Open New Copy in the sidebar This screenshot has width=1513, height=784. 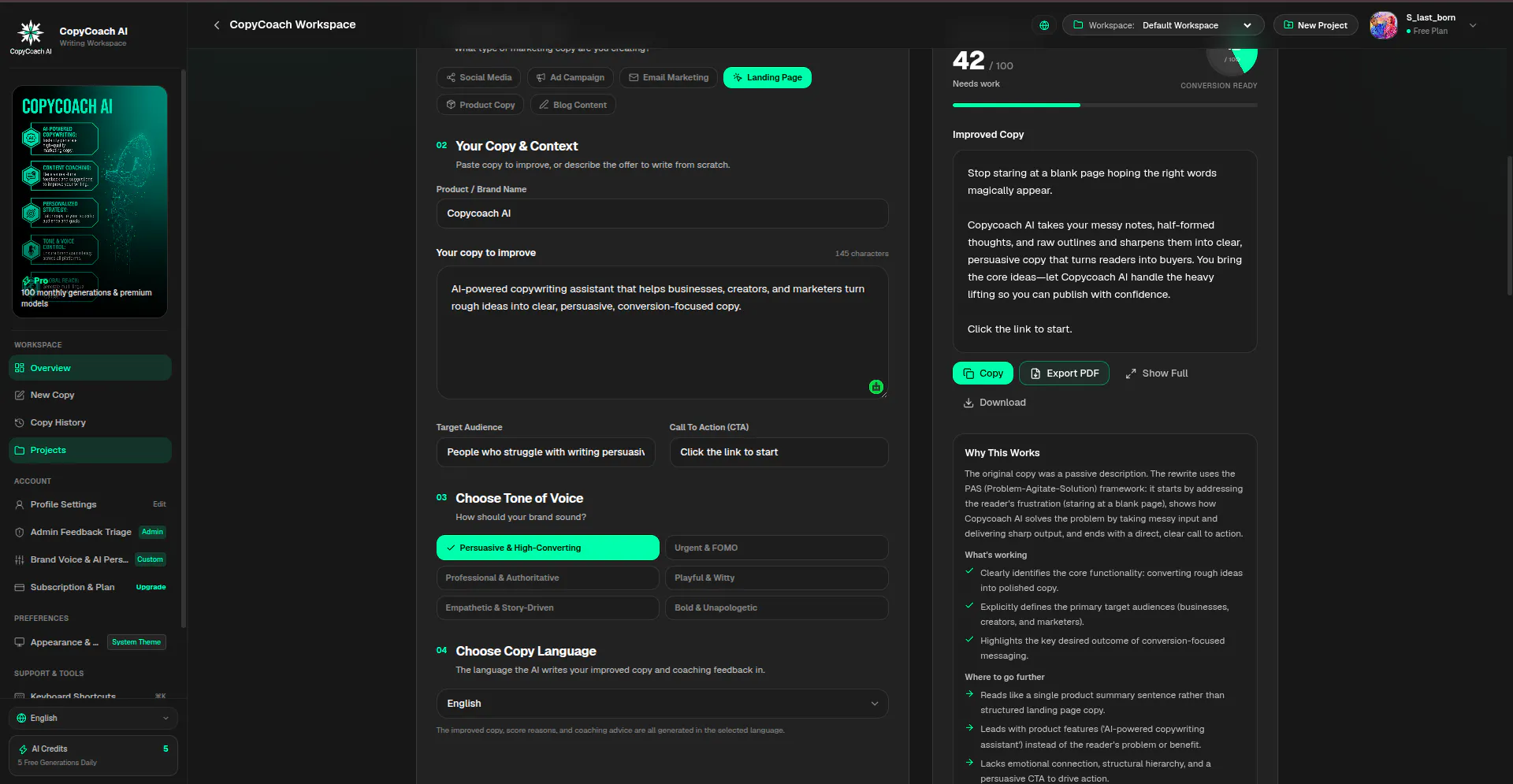(x=90, y=395)
